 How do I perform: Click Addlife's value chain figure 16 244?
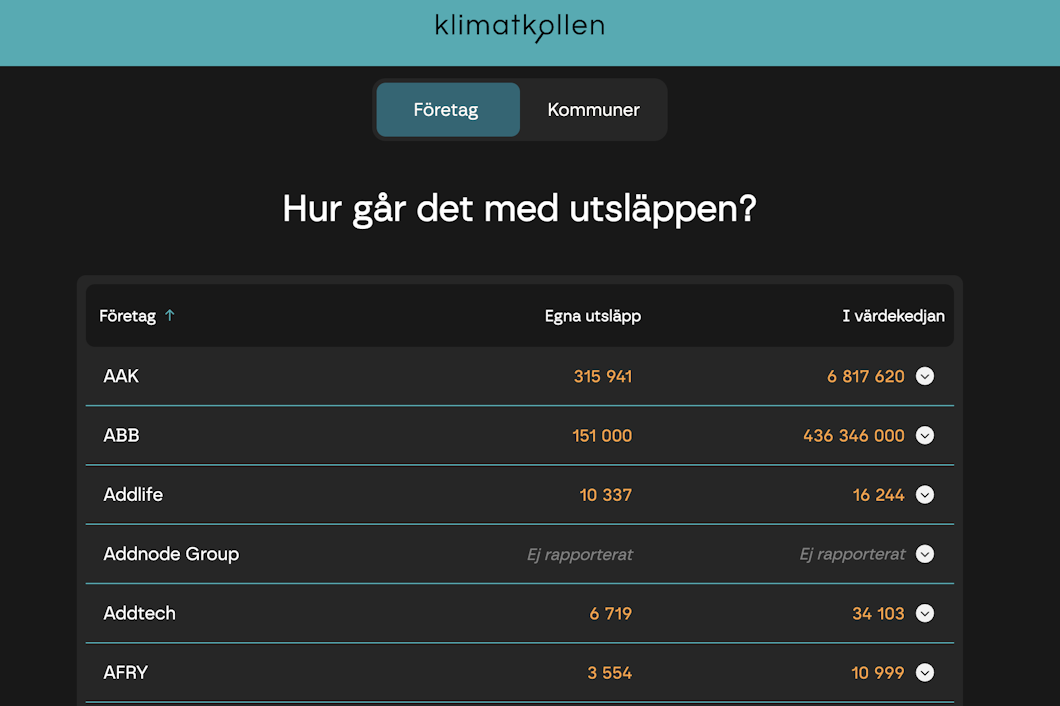(878, 495)
